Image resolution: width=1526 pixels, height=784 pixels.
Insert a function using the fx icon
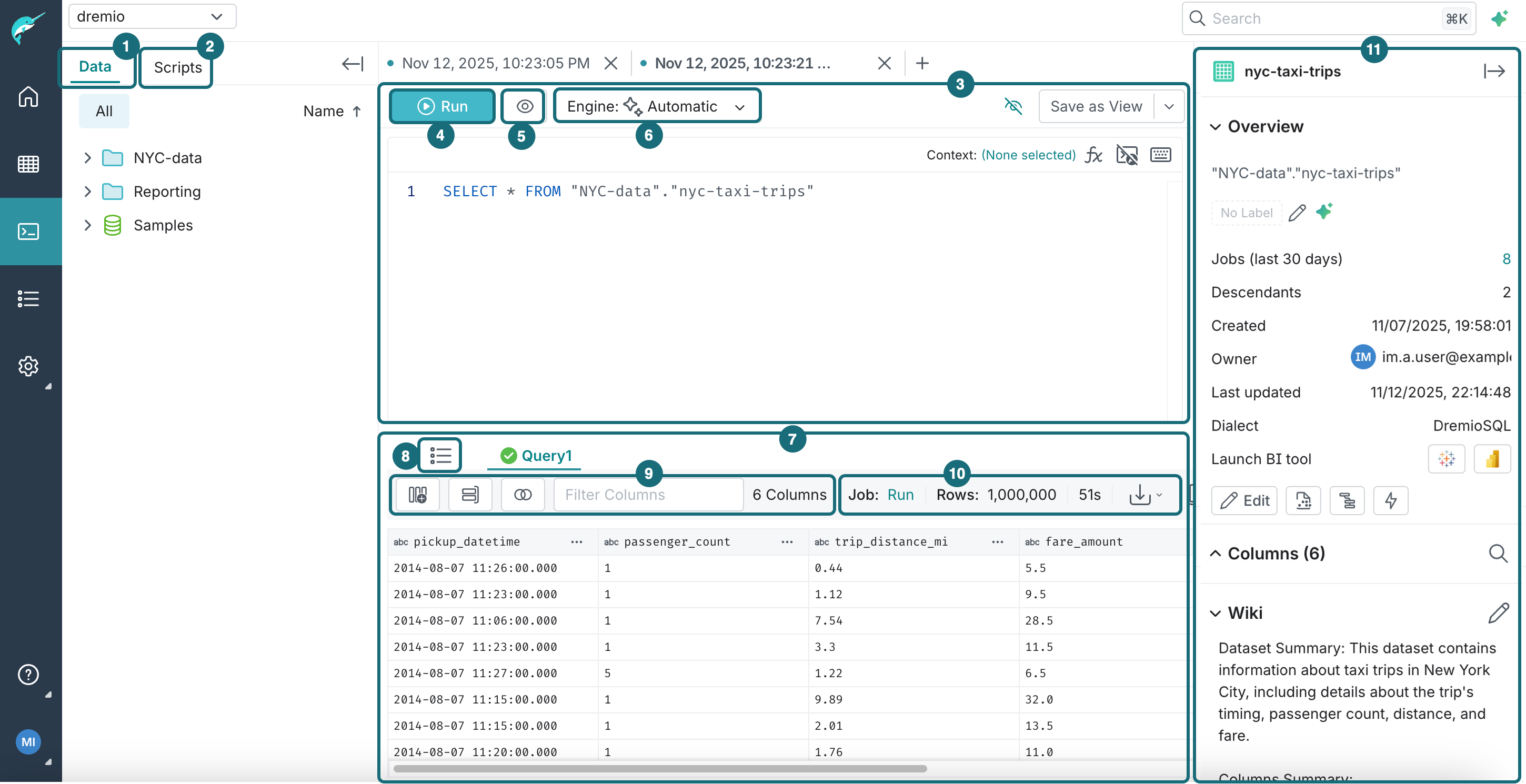pyautogui.click(x=1093, y=155)
